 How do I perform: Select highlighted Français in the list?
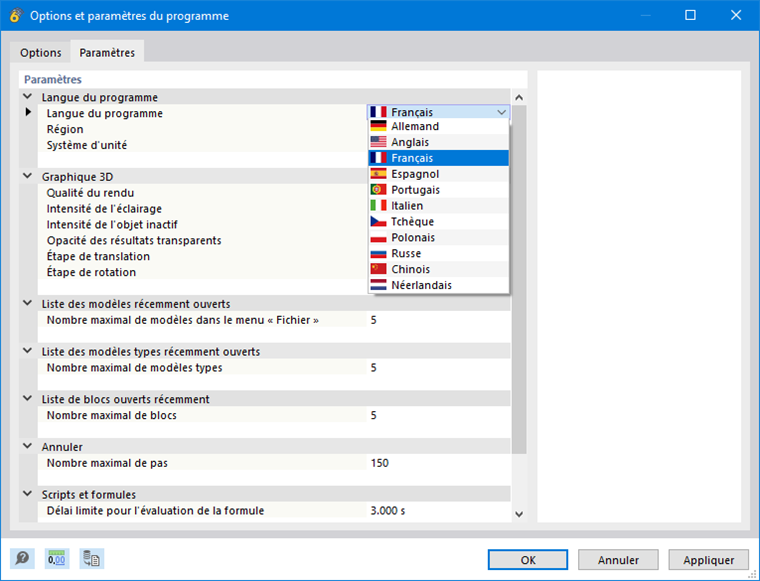[439, 158]
